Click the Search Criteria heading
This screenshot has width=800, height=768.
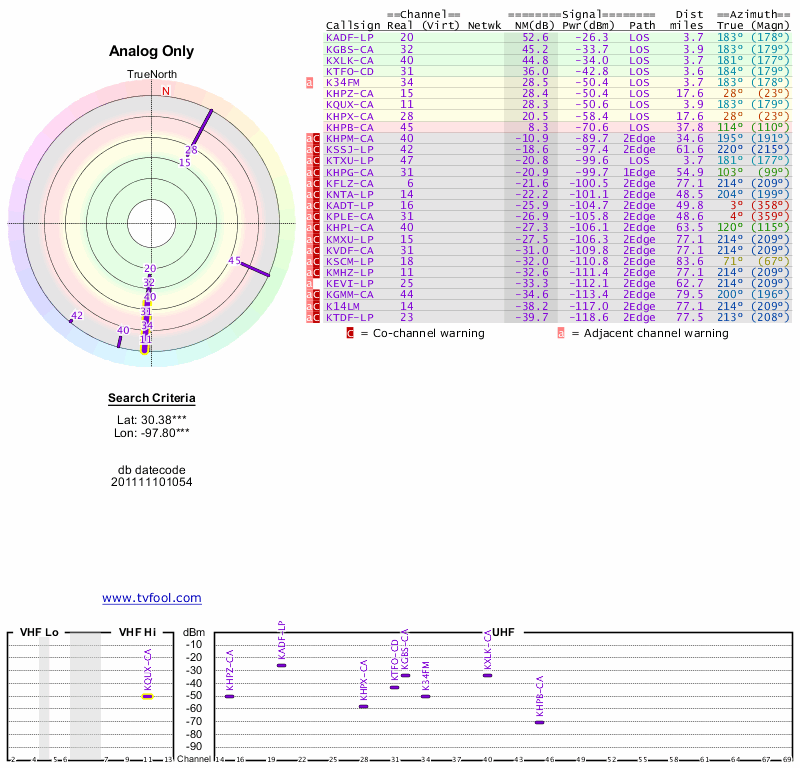click(151, 399)
